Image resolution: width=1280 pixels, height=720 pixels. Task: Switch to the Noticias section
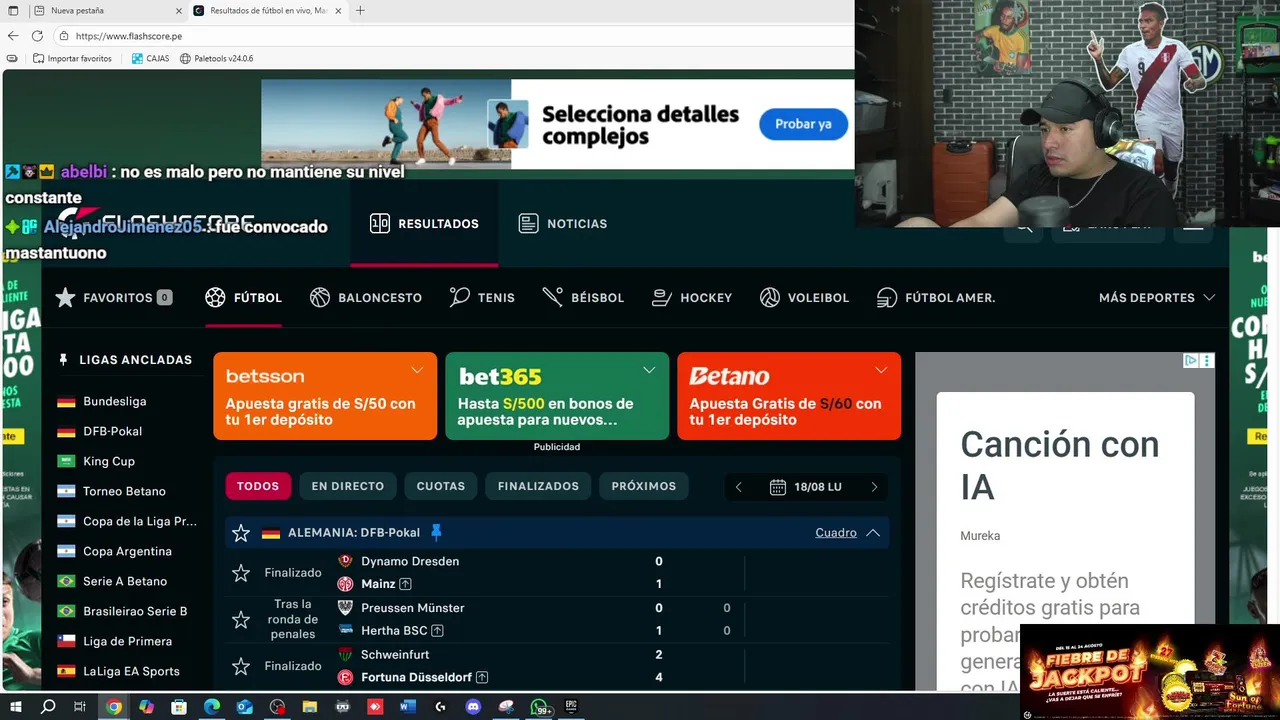(563, 223)
